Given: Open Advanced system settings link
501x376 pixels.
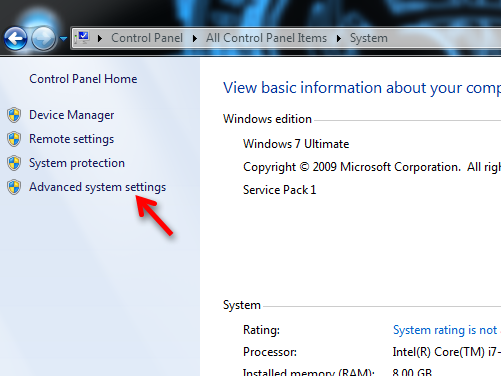Looking at the screenshot, I should pyautogui.click(x=98, y=187).
